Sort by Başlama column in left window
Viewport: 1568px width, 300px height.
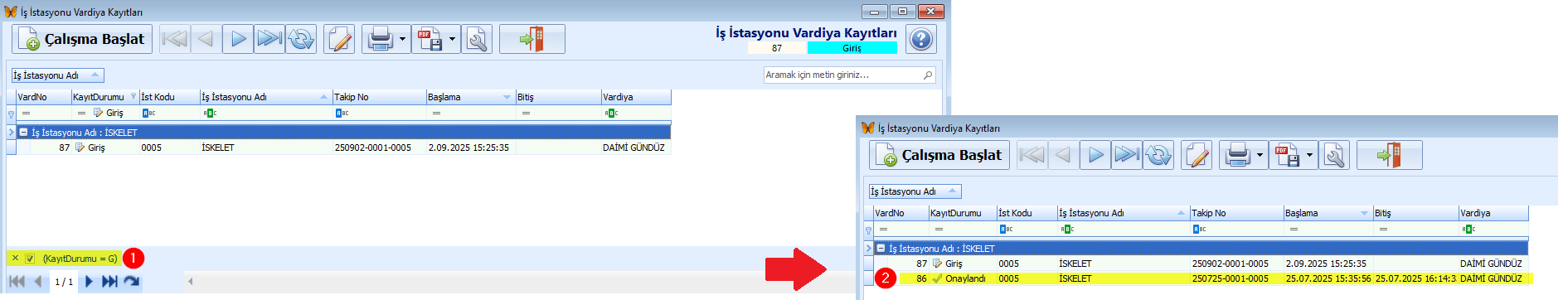point(469,97)
